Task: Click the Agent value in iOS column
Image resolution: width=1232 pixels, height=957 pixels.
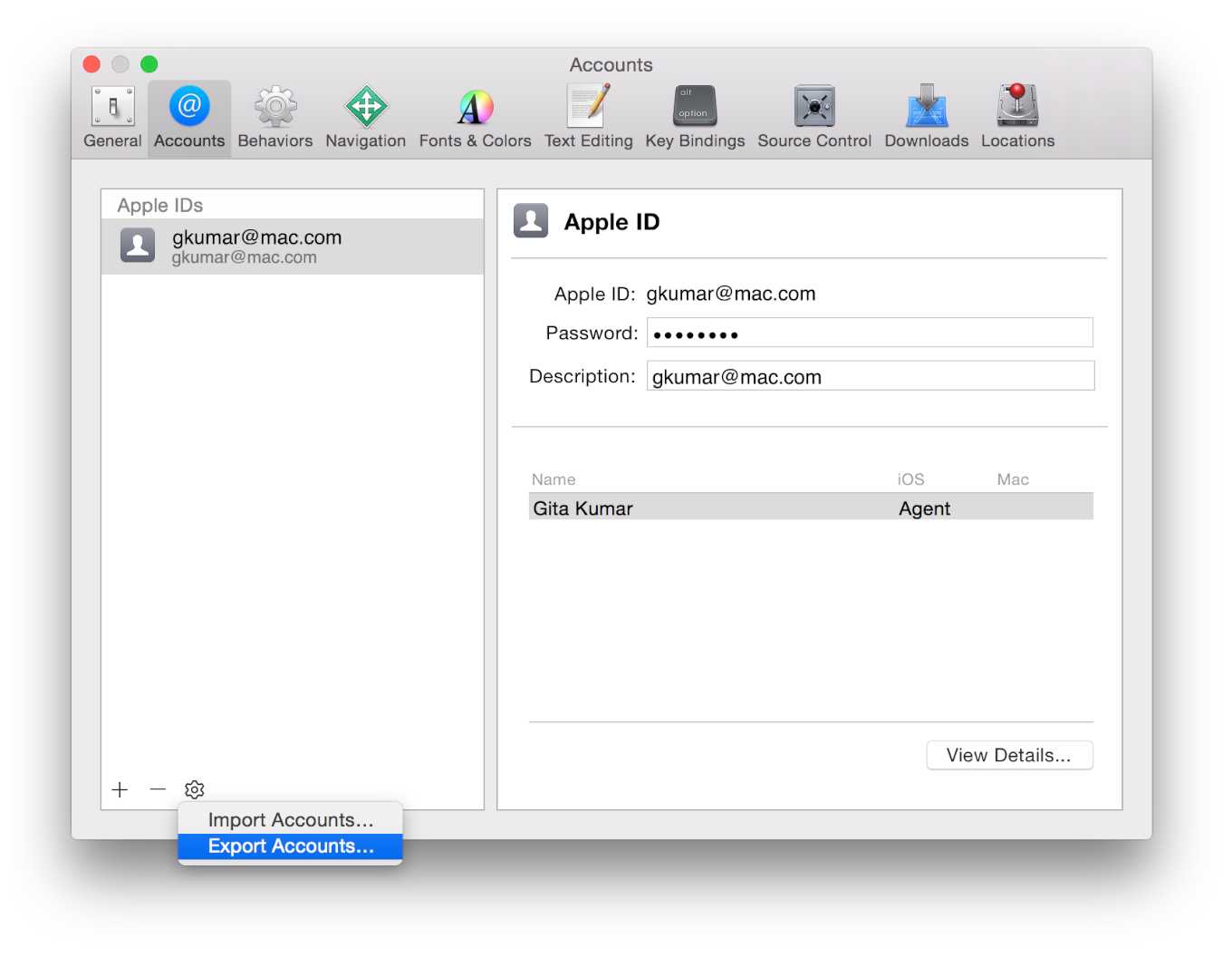Action: coord(924,508)
